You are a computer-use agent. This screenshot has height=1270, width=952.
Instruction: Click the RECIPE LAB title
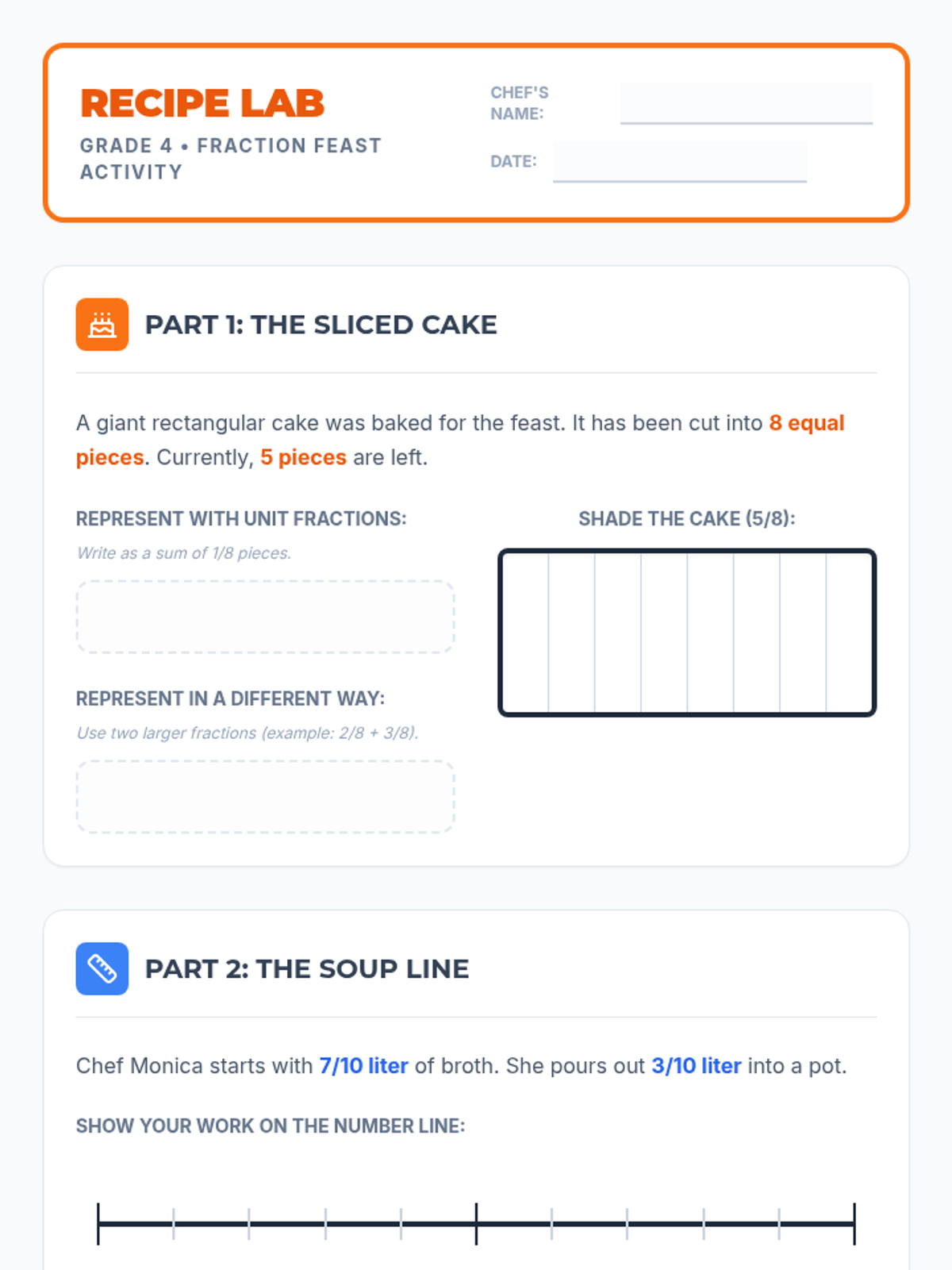click(202, 103)
